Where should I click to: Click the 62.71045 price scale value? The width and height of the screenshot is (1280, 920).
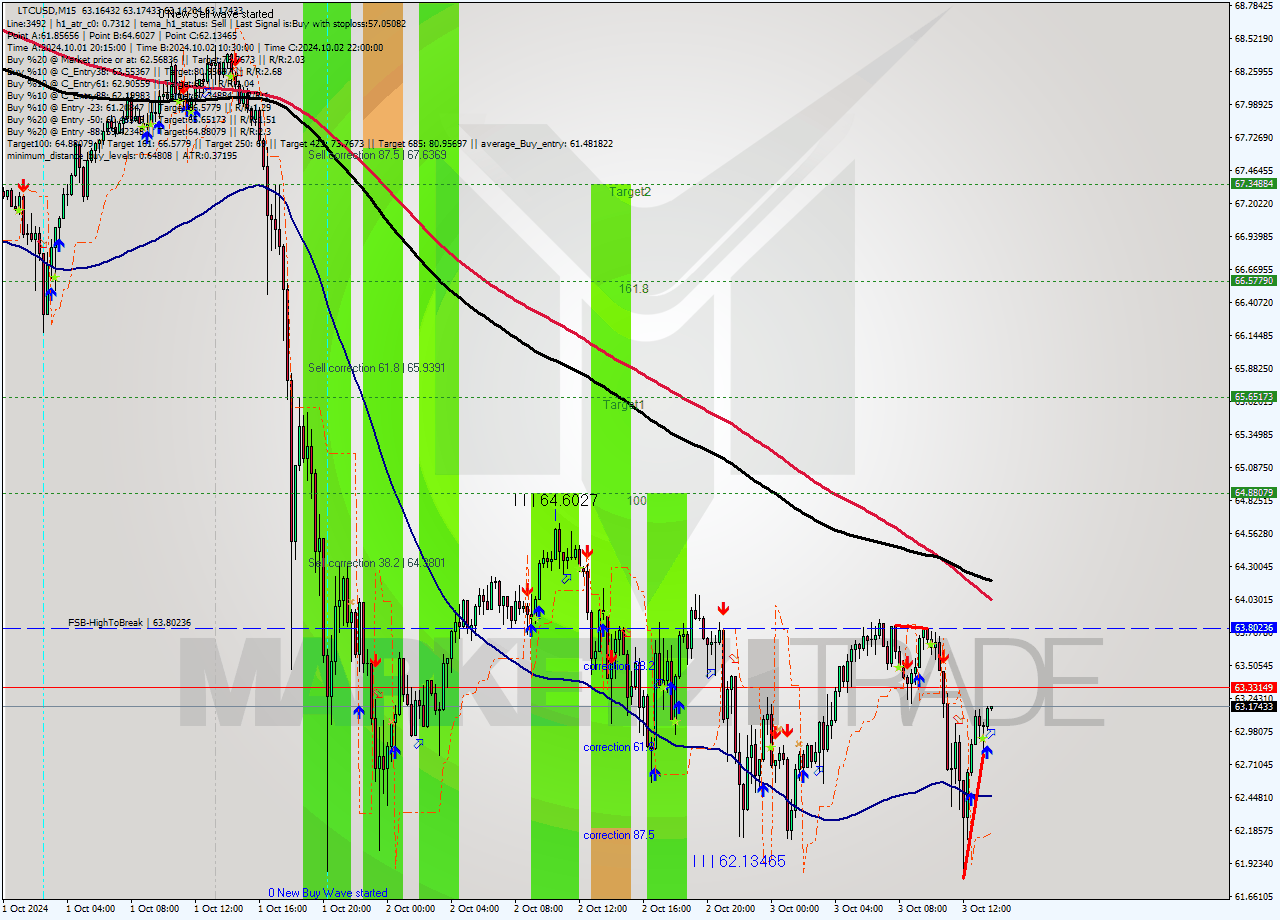[x=1254, y=765]
